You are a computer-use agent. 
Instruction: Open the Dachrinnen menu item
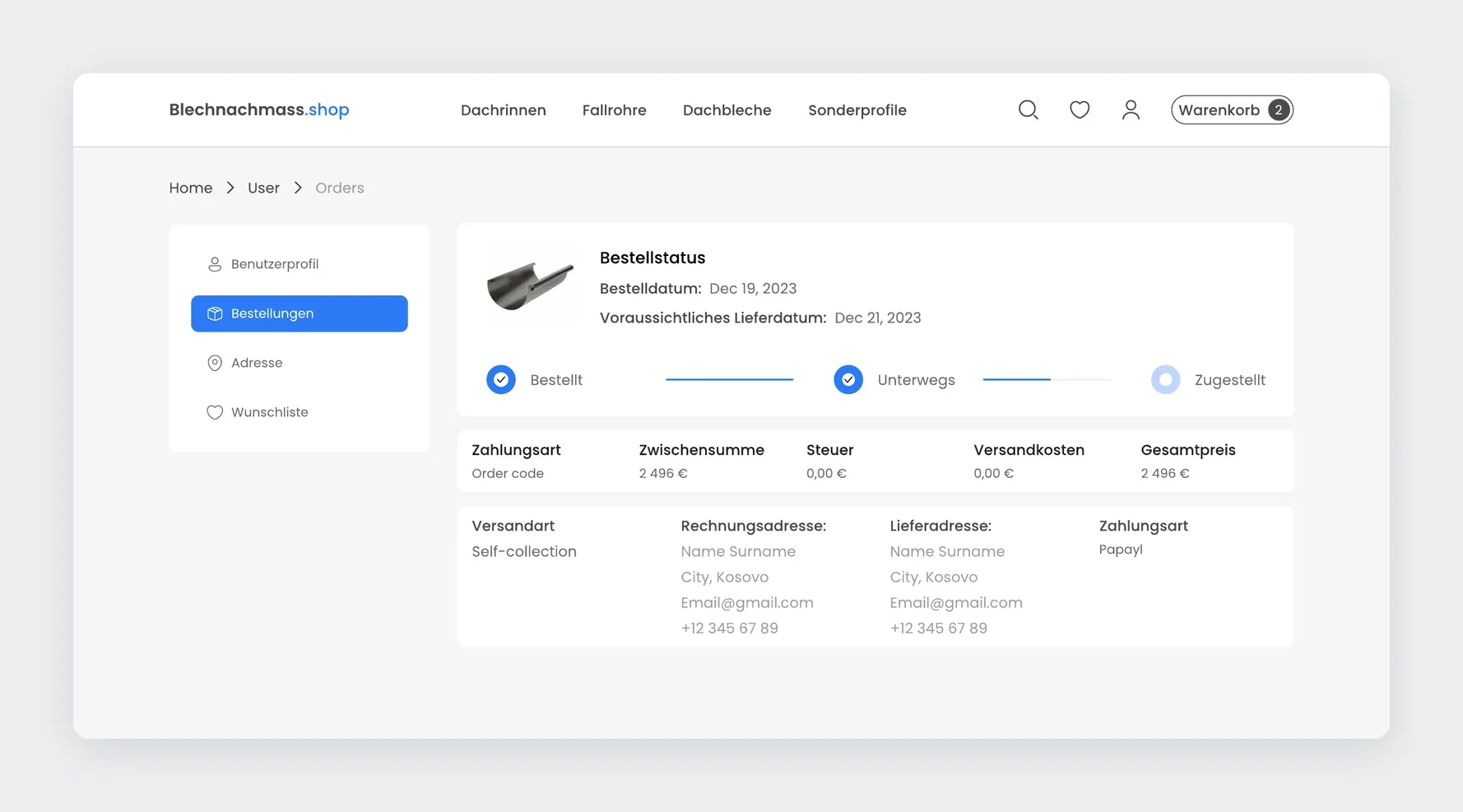tap(504, 110)
